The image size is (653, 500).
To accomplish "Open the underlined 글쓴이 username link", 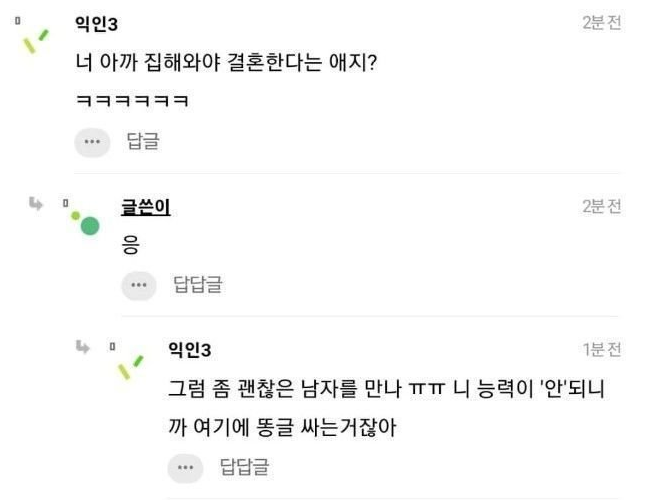I will [x=145, y=207].
